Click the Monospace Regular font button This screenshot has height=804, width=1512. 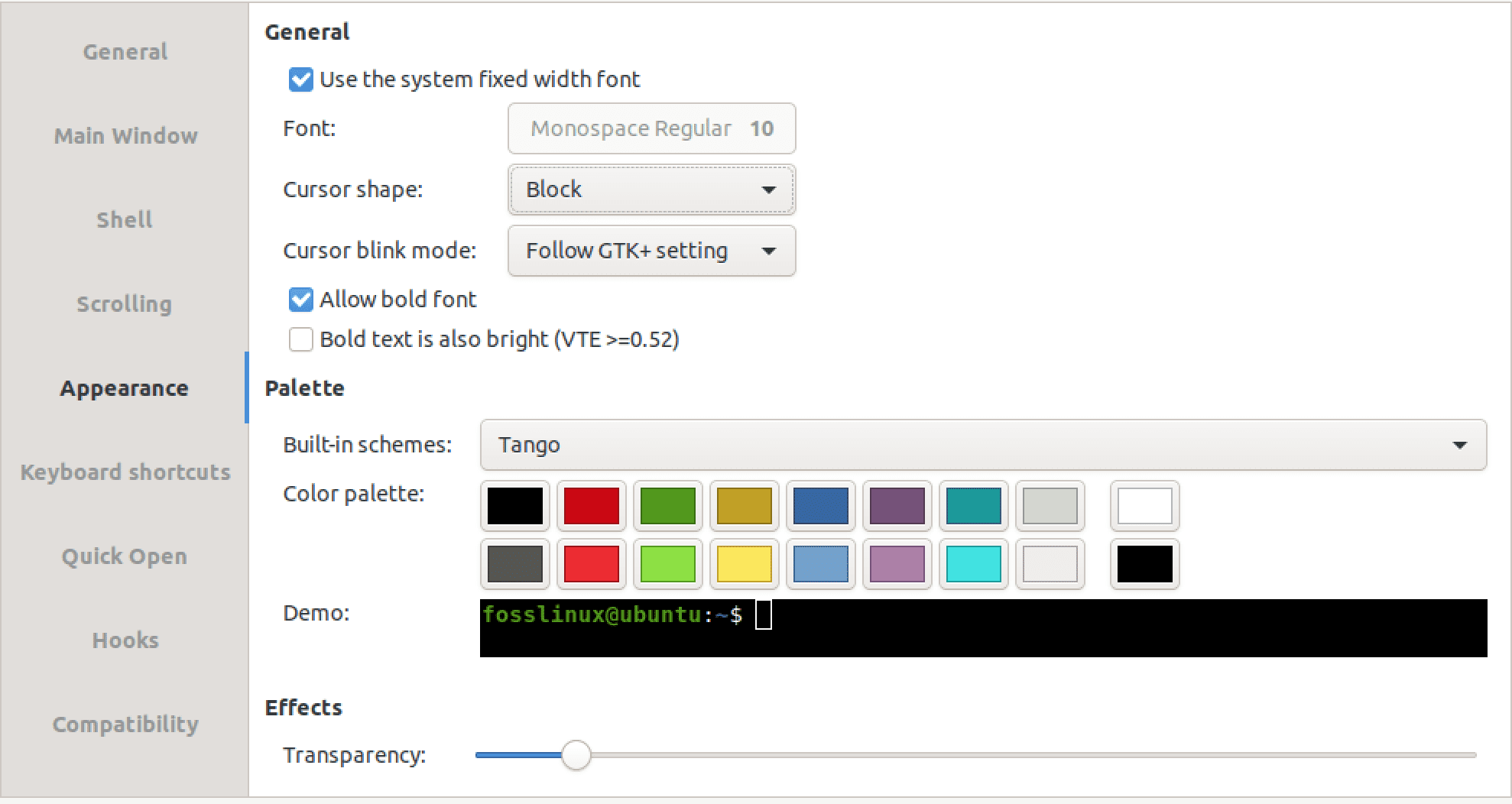651,128
